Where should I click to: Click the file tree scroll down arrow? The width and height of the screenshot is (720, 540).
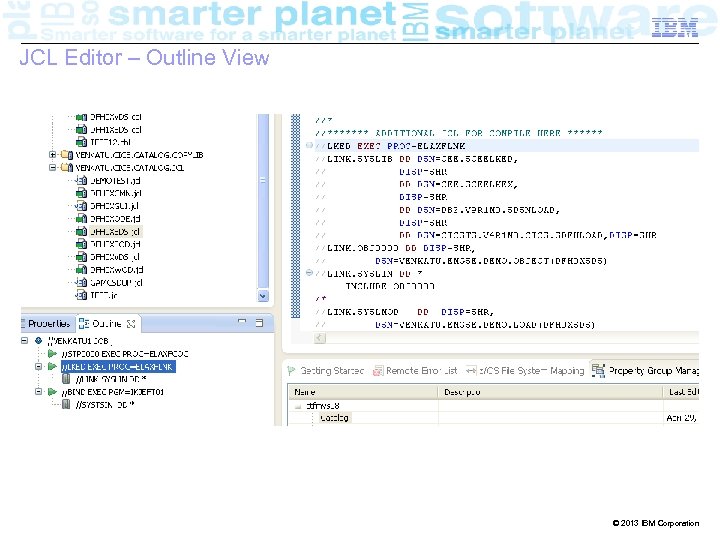(263, 296)
